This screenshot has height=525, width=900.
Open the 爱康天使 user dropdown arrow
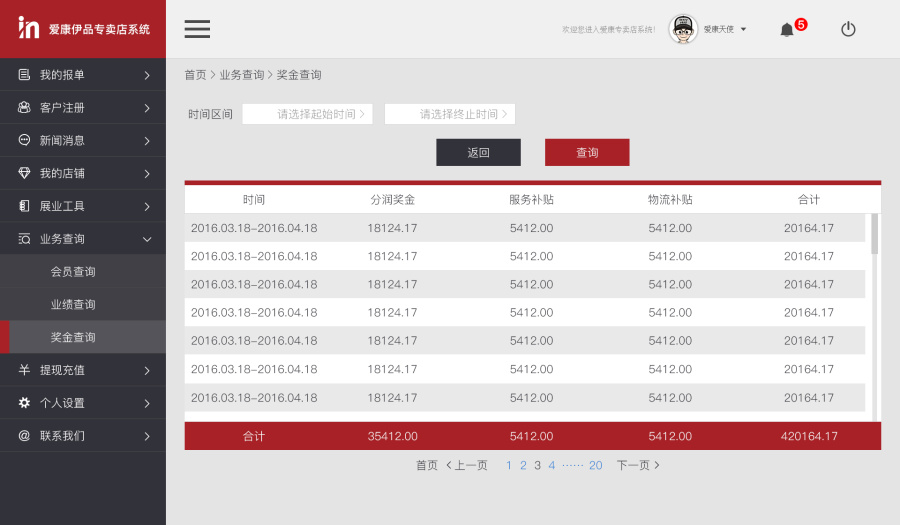coord(743,29)
